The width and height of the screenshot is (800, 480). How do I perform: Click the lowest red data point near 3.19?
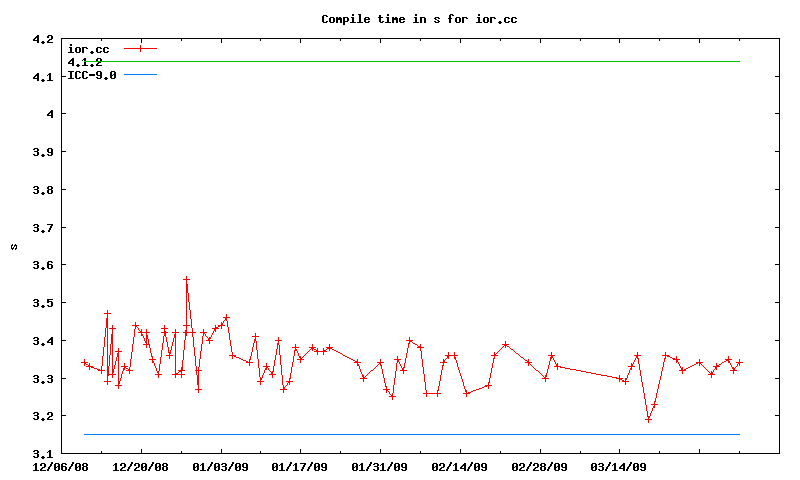pos(648,419)
